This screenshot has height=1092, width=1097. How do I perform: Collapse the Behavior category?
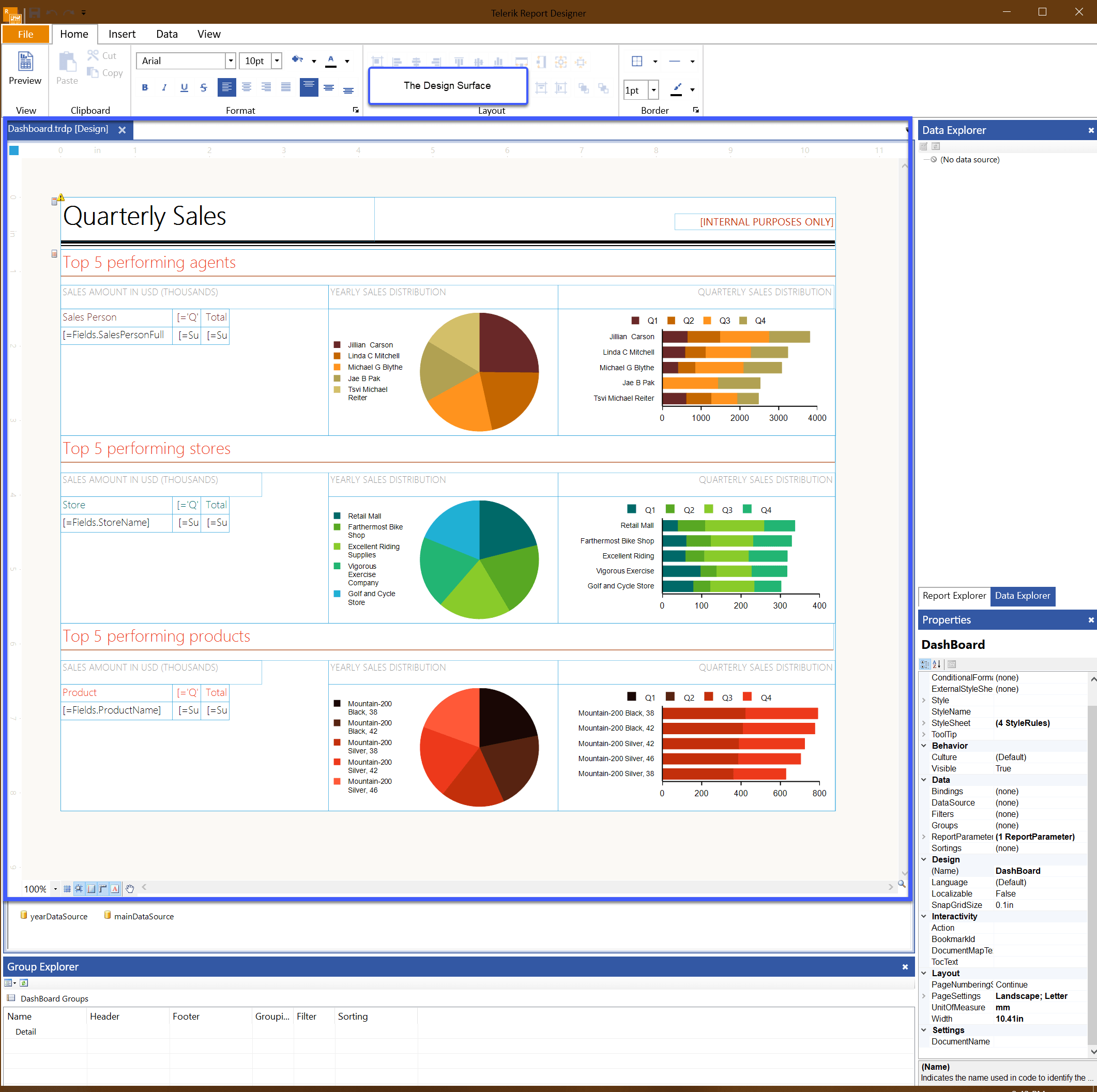(x=924, y=746)
